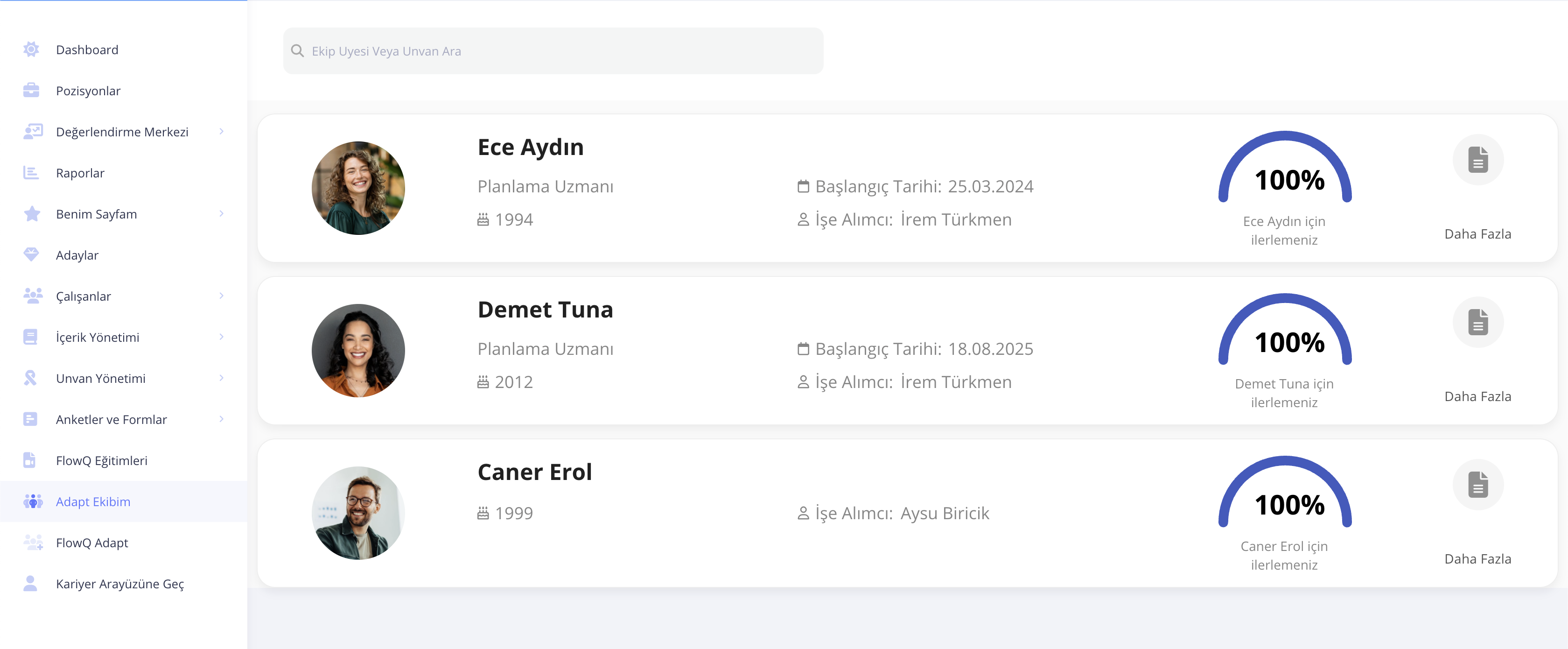
Task: Expand the Benim Sayfam chevron
Action: pyautogui.click(x=222, y=214)
